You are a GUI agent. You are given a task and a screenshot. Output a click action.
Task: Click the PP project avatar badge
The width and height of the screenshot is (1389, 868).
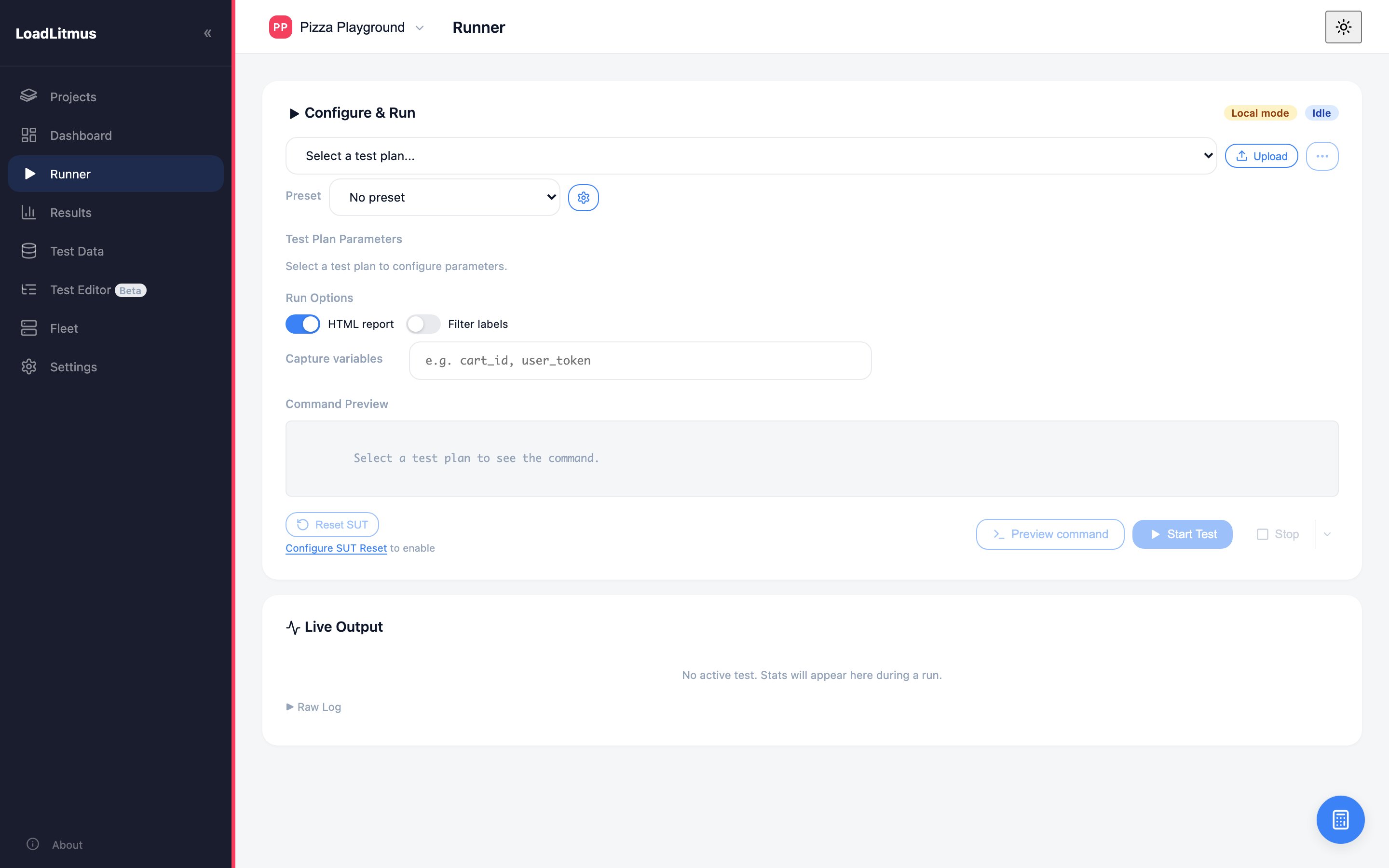click(280, 27)
